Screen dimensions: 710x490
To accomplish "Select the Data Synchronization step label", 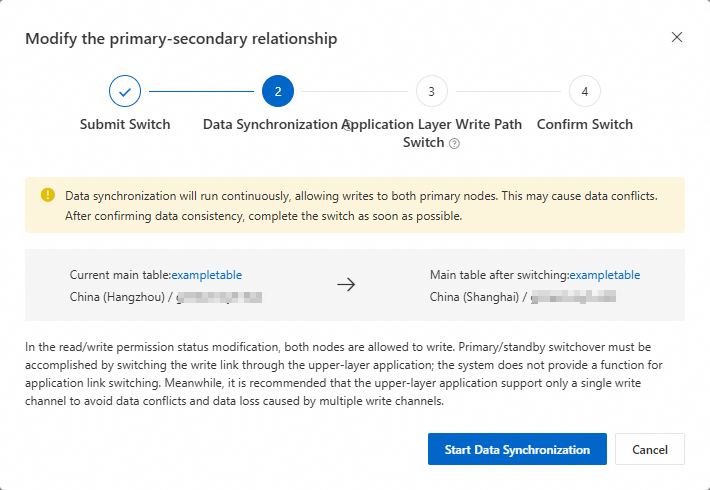I will click(270, 125).
